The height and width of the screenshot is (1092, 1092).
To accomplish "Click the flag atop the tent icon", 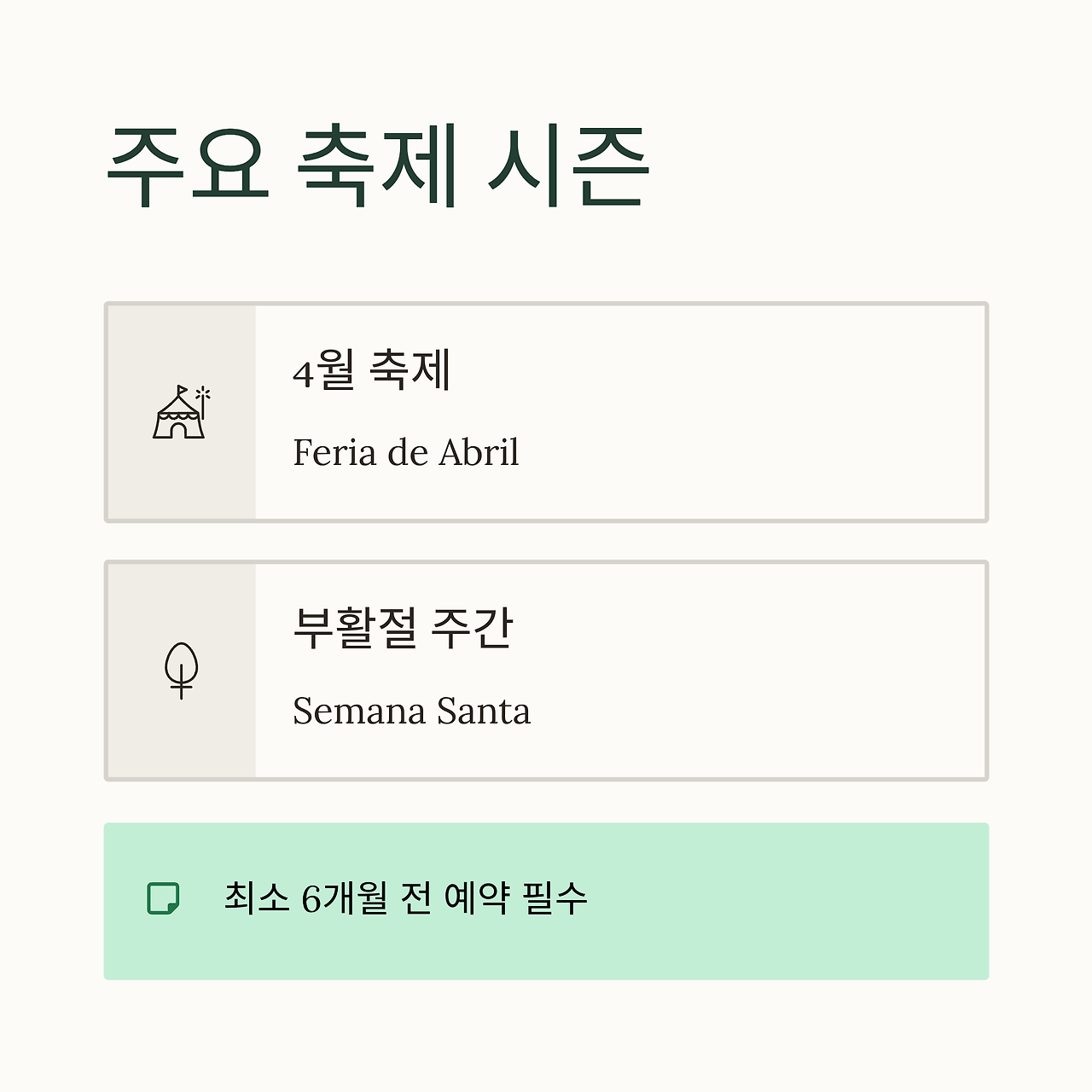I will [182, 391].
